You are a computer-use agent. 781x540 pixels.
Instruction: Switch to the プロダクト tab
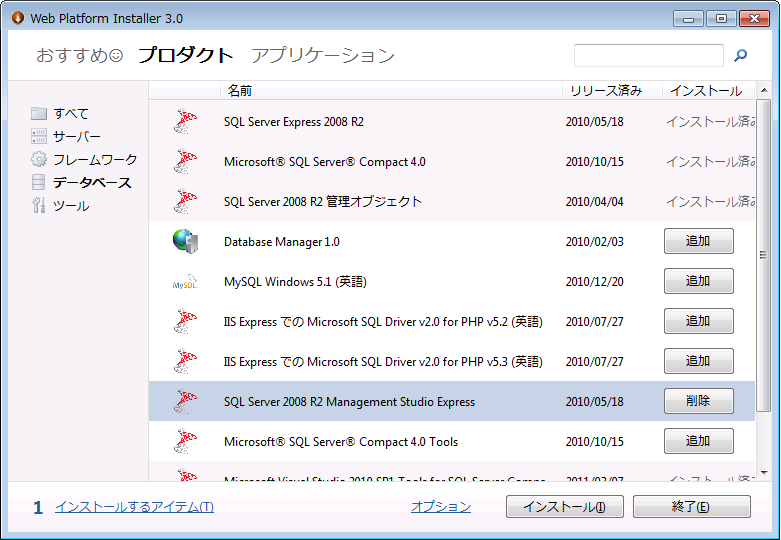(x=185, y=55)
